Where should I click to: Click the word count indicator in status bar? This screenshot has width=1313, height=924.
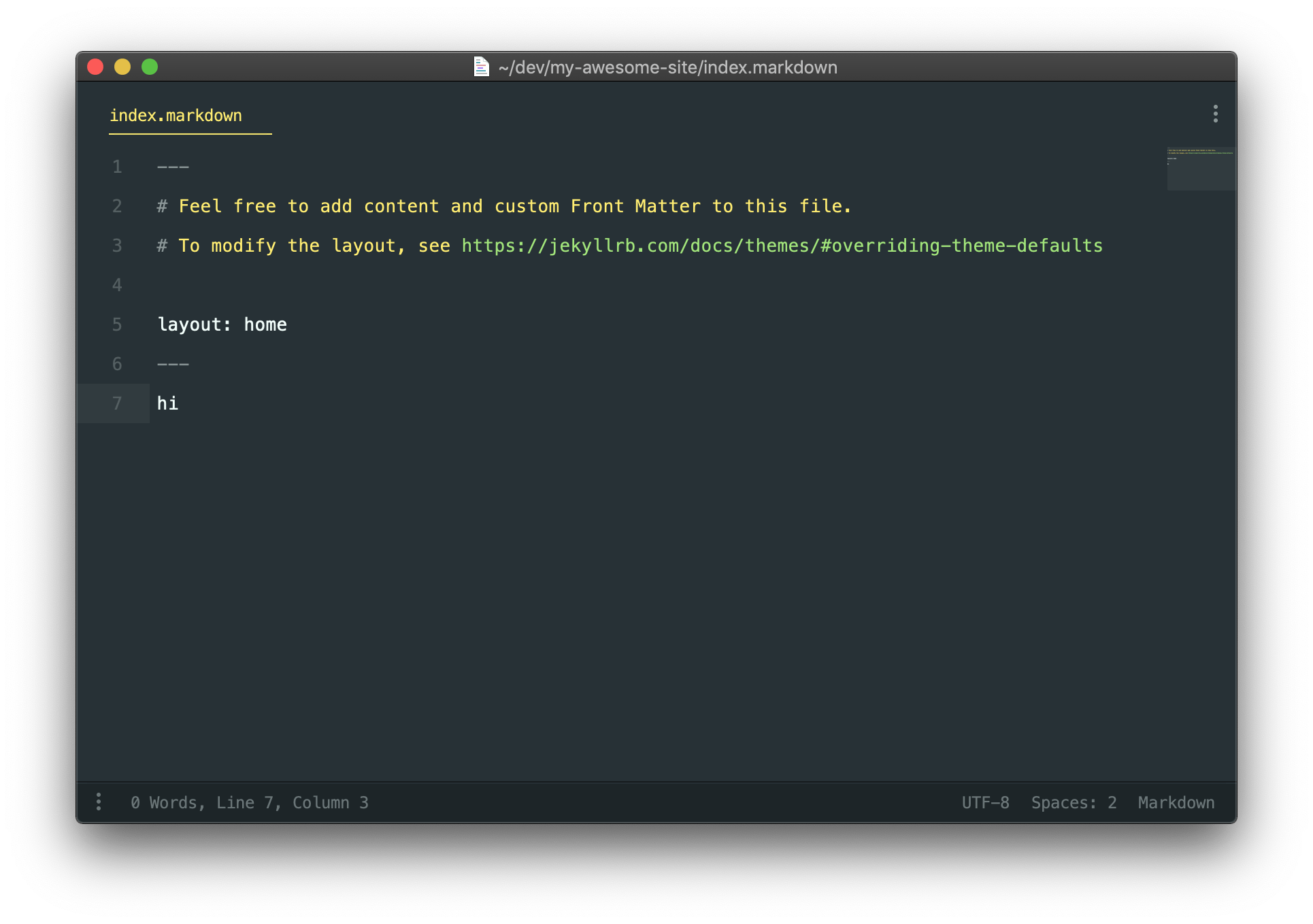click(165, 802)
